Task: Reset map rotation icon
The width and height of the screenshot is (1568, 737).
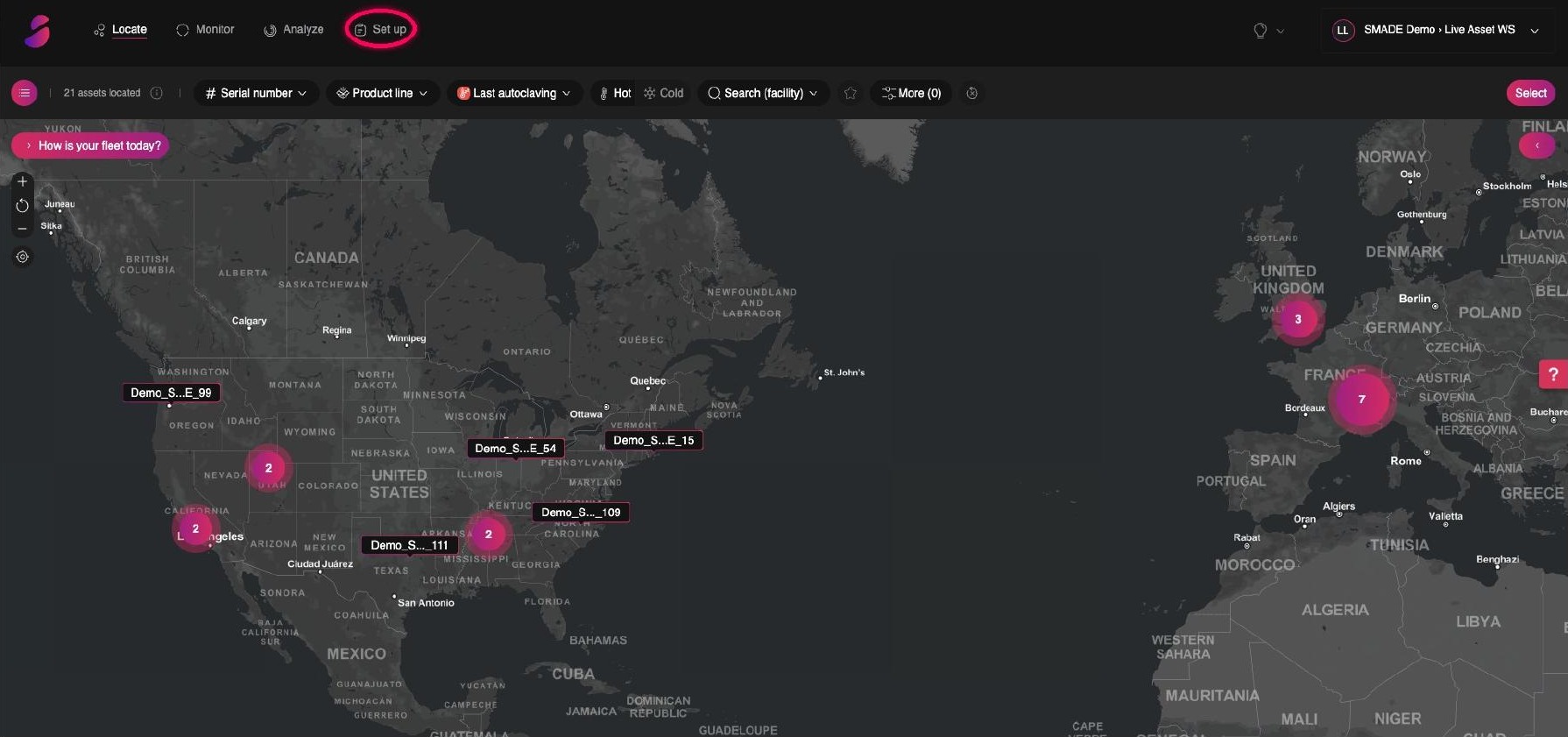Action: coord(23,205)
